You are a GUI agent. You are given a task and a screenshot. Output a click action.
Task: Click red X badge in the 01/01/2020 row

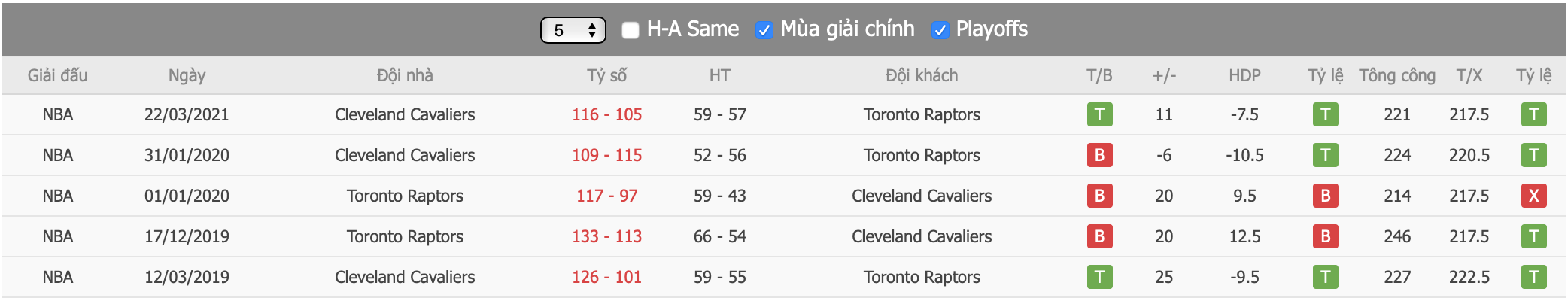point(1533,196)
